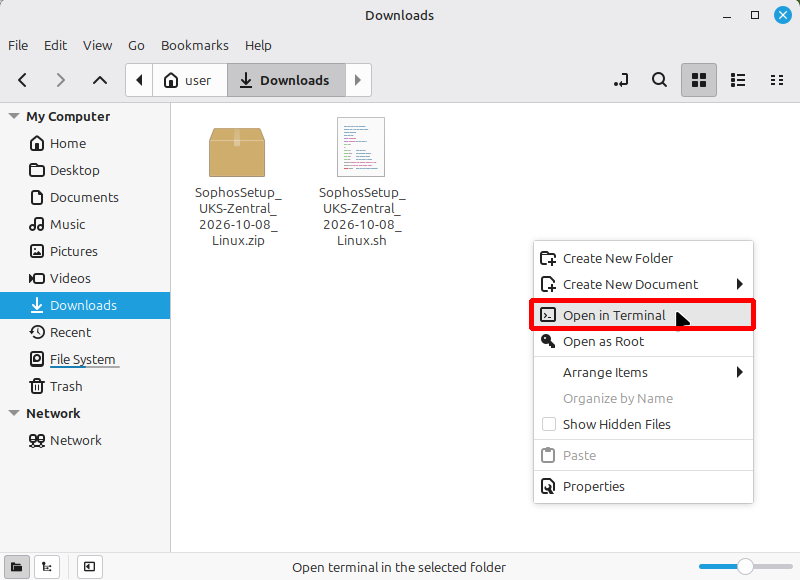Collapse the Network section

[x=14, y=413]
